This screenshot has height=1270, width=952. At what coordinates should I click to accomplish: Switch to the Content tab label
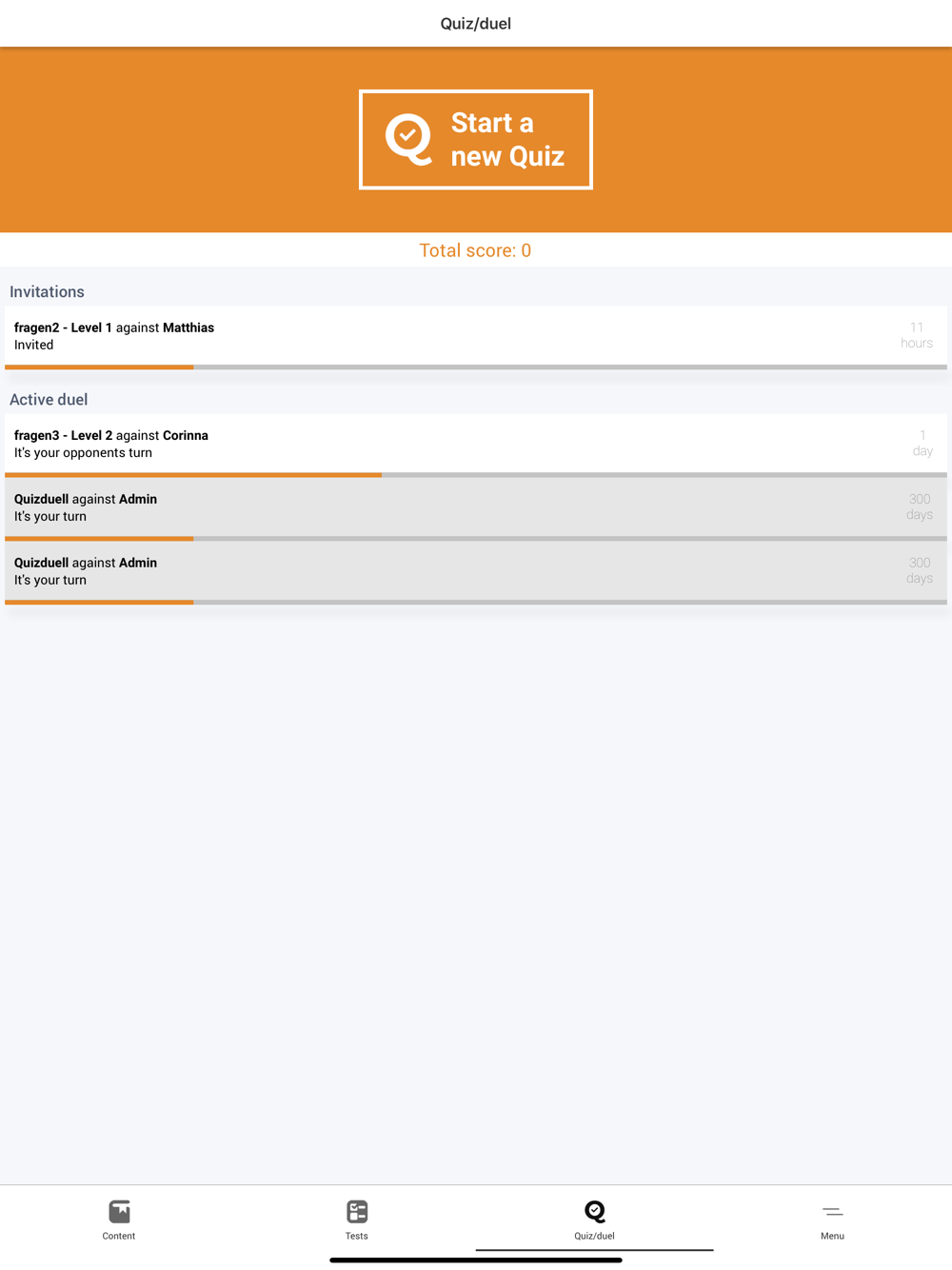(119, 1236)
